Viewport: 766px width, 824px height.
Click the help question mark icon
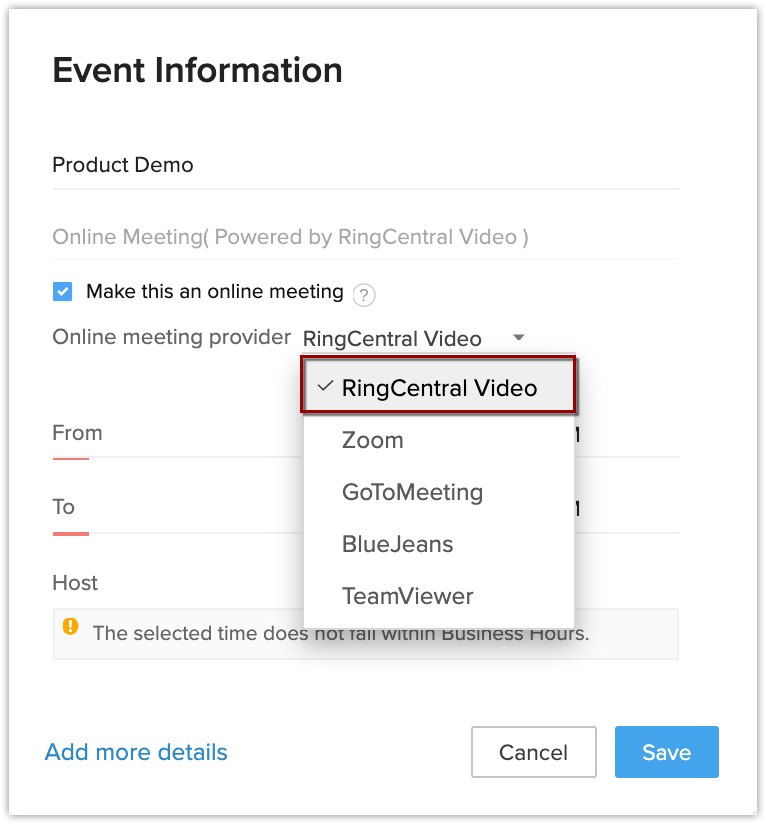(x=364, y=294)
